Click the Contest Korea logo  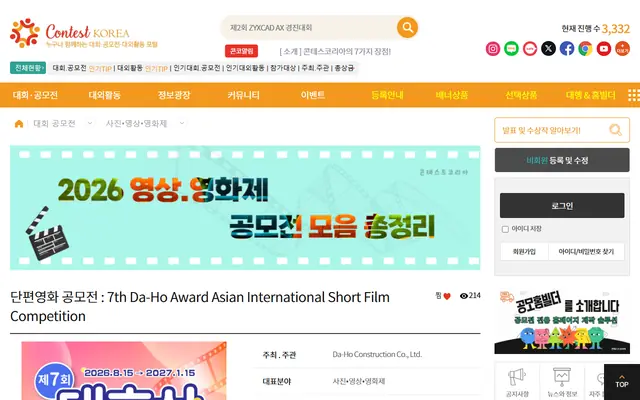(84, 33)
